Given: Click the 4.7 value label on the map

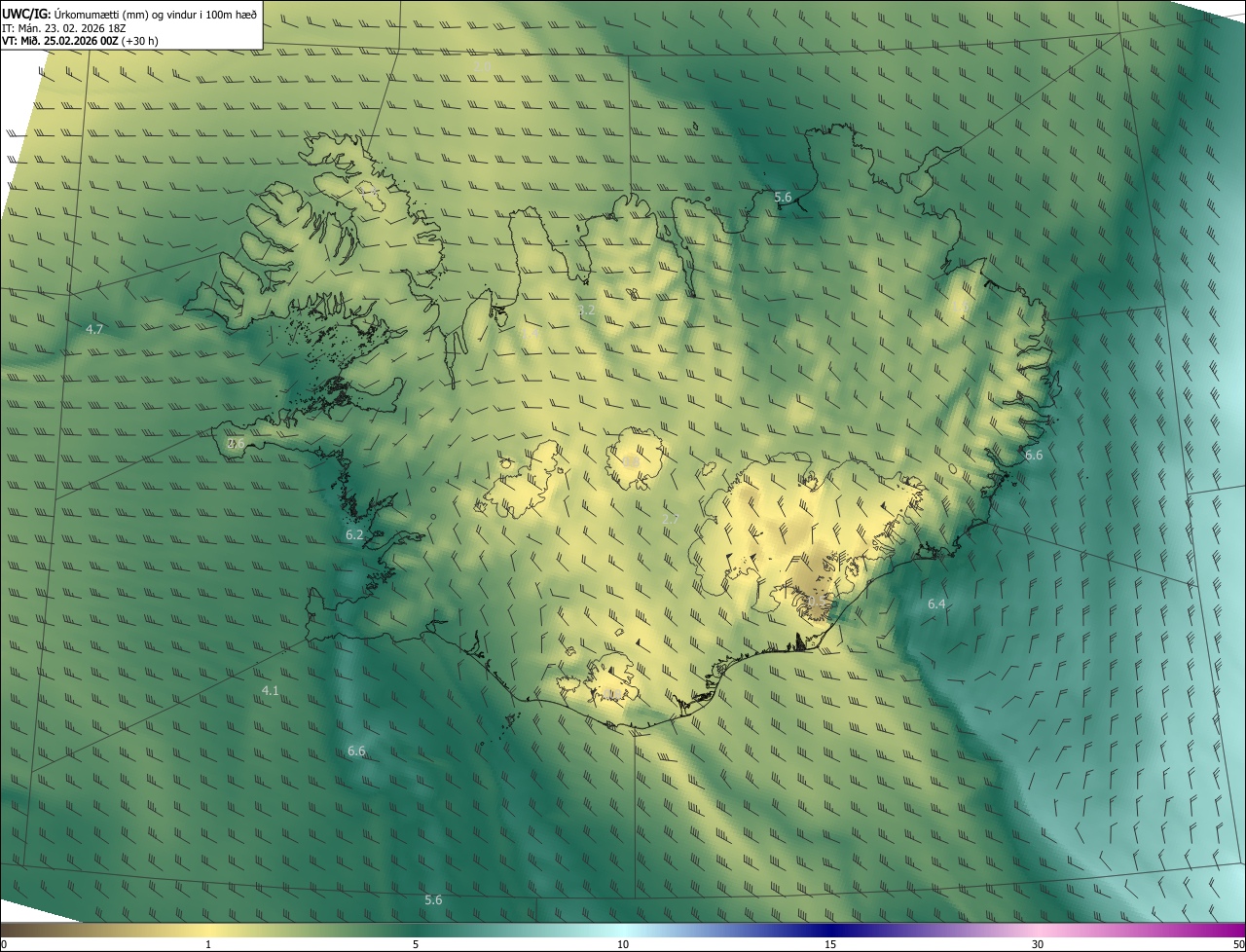Looking at the screenshot, I should (94, 330).
